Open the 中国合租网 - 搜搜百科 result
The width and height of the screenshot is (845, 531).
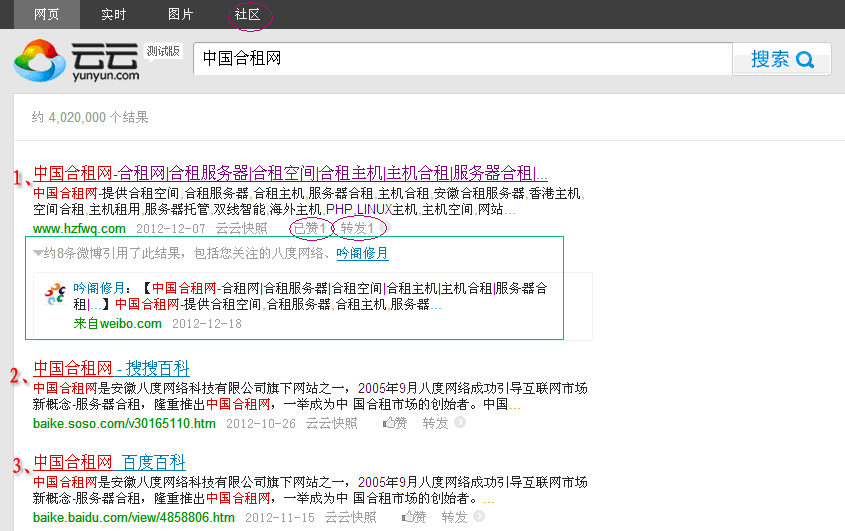111,368
